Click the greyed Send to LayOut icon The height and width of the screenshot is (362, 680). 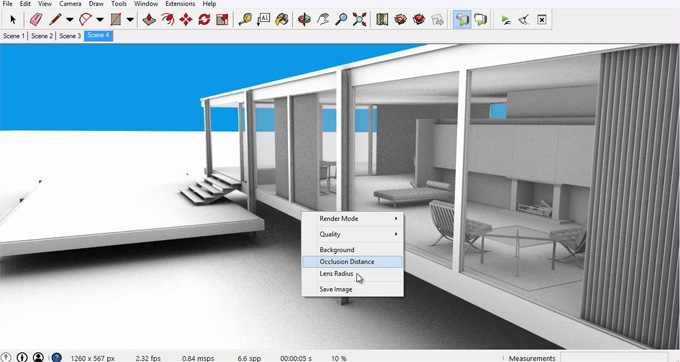pos(438,20)
